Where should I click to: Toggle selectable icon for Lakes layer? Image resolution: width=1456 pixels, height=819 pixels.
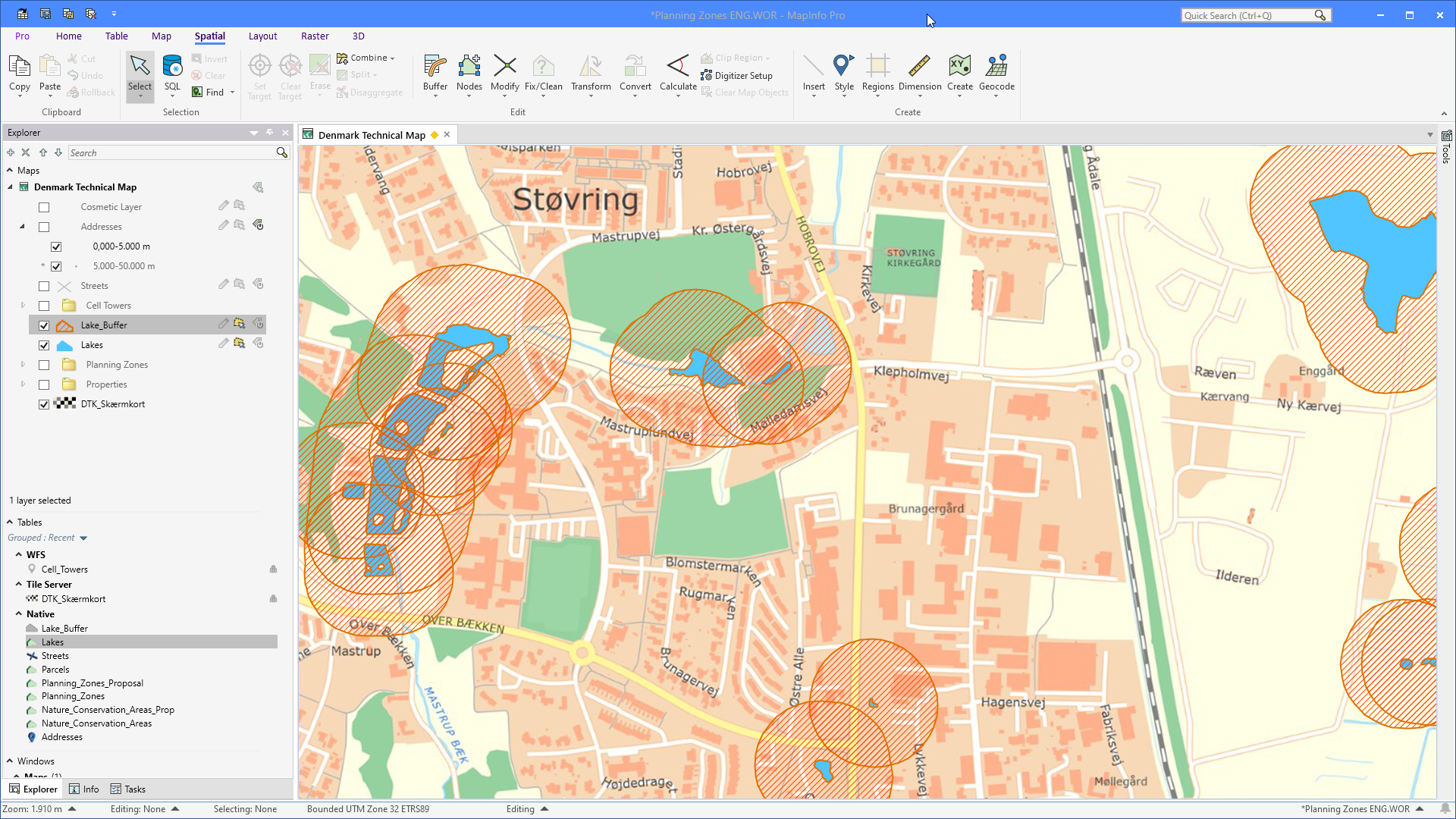coord(240,344)
